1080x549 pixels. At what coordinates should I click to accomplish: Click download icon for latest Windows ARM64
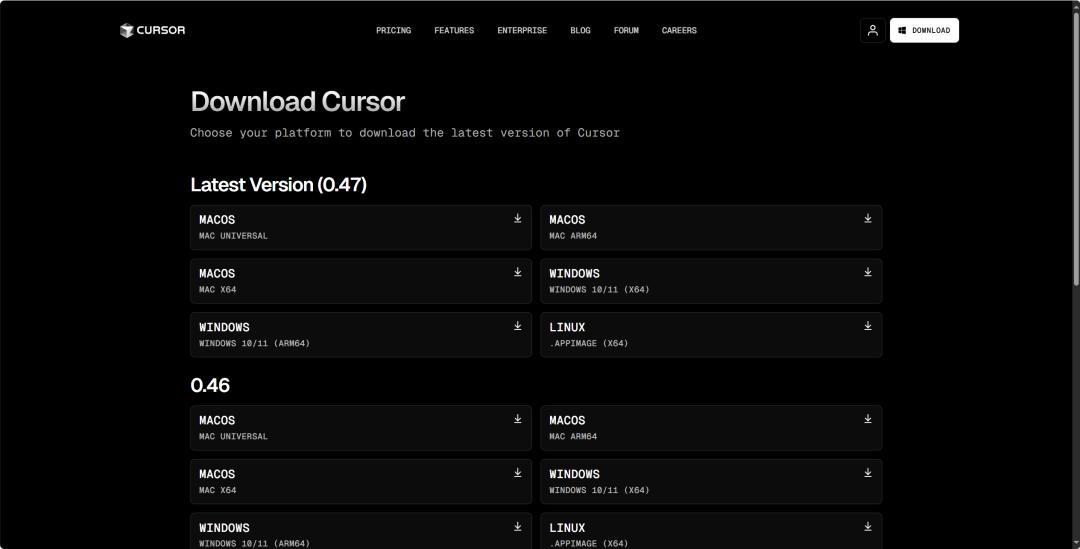[x=518, y=326]
